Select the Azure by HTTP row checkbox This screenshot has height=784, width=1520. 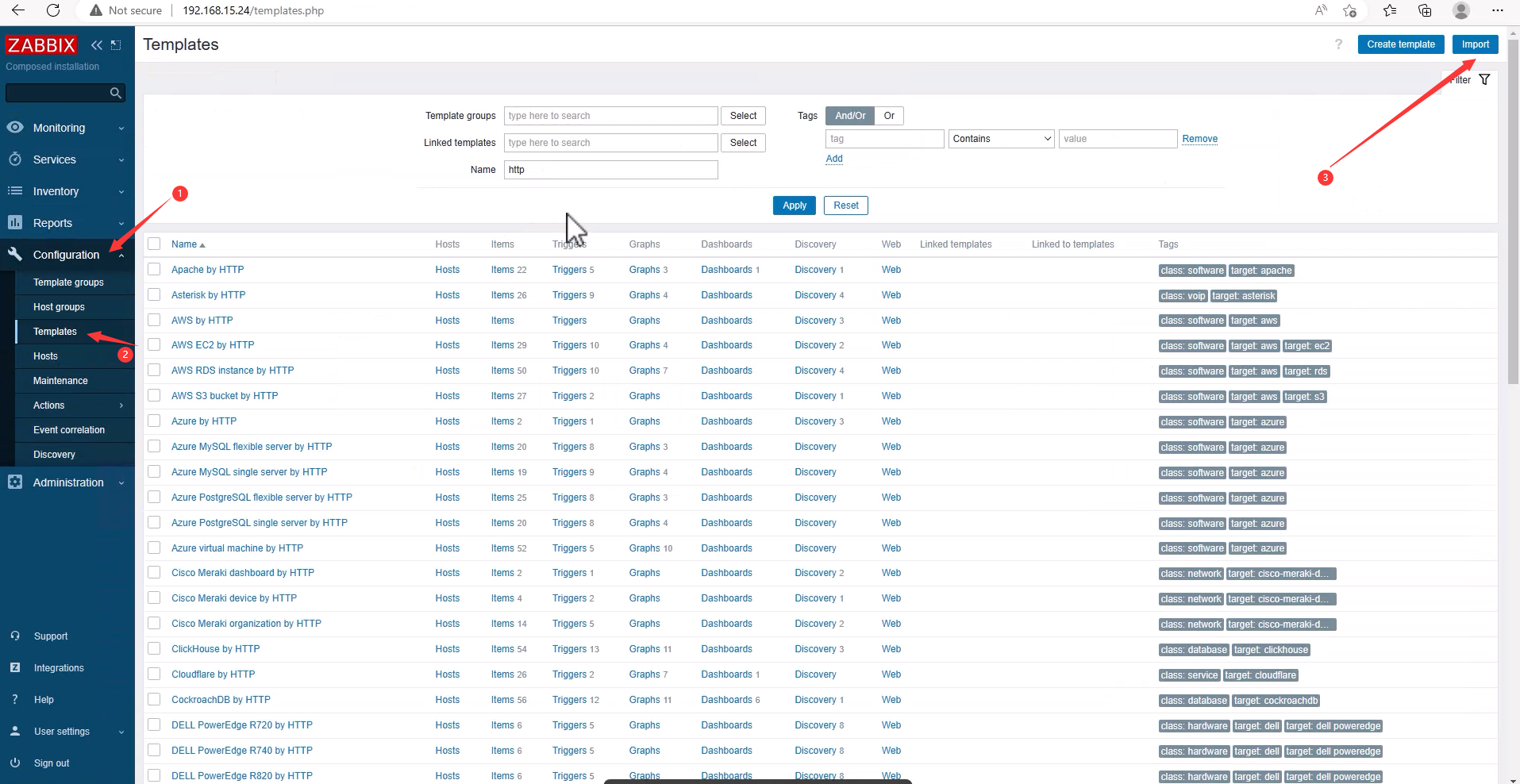click(154, 421)
